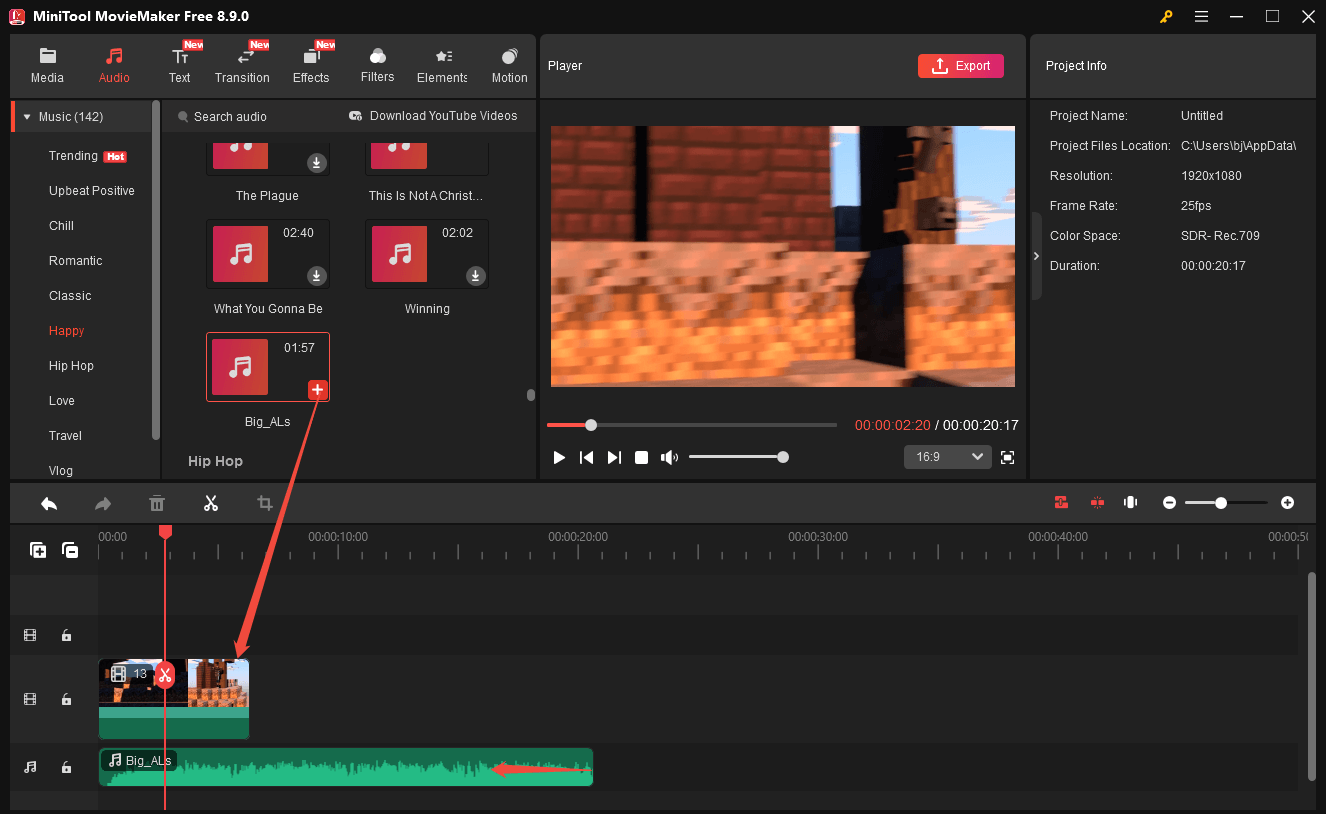This screenshot has width=1326, height=814.
Task: Click the scissors on the playhead
Action: [165, 675]
